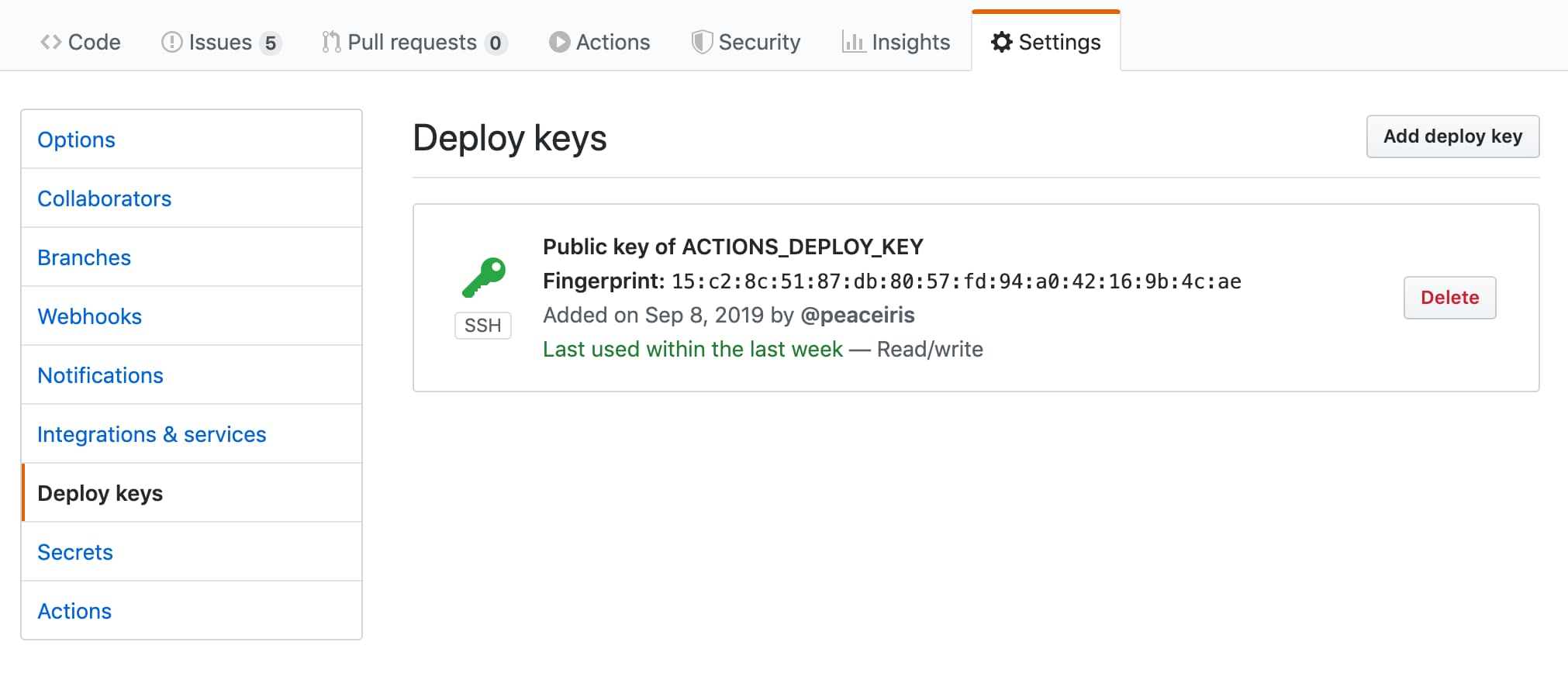Click the Actions play icon in tab bar

click(559, 42)
